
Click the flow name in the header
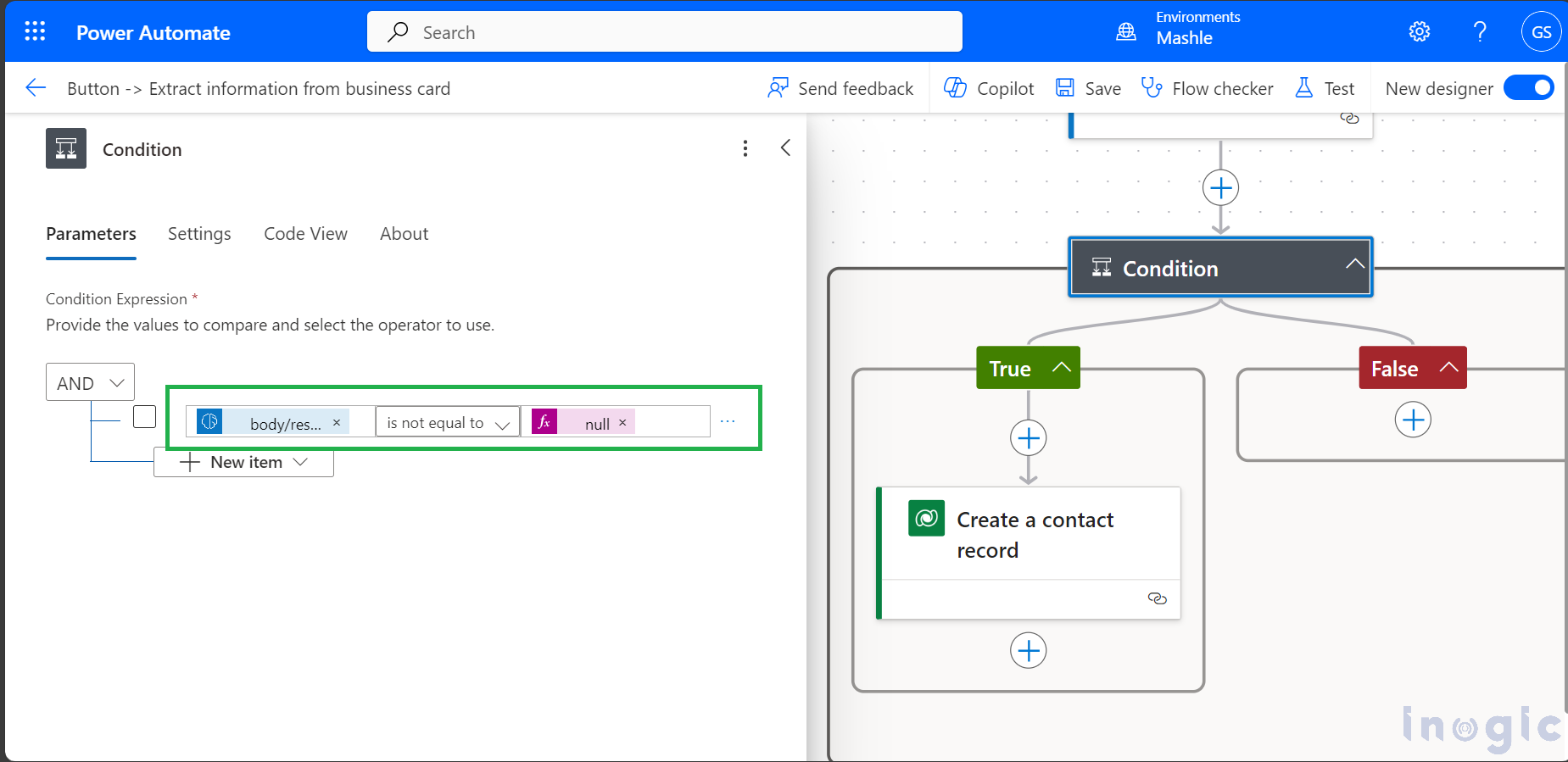click(259, 88)
